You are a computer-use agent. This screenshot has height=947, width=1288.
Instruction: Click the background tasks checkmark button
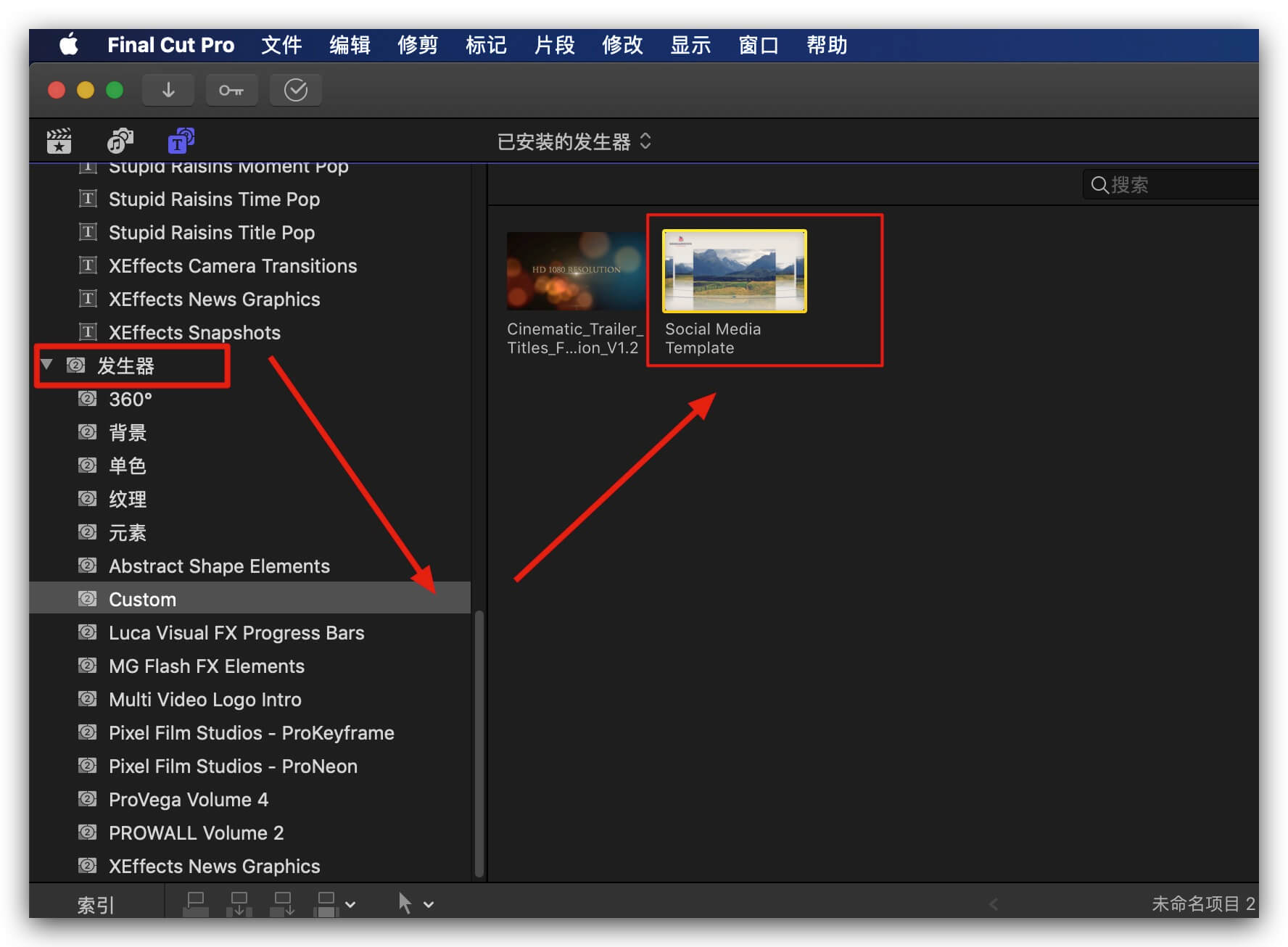tap(295, 90)
